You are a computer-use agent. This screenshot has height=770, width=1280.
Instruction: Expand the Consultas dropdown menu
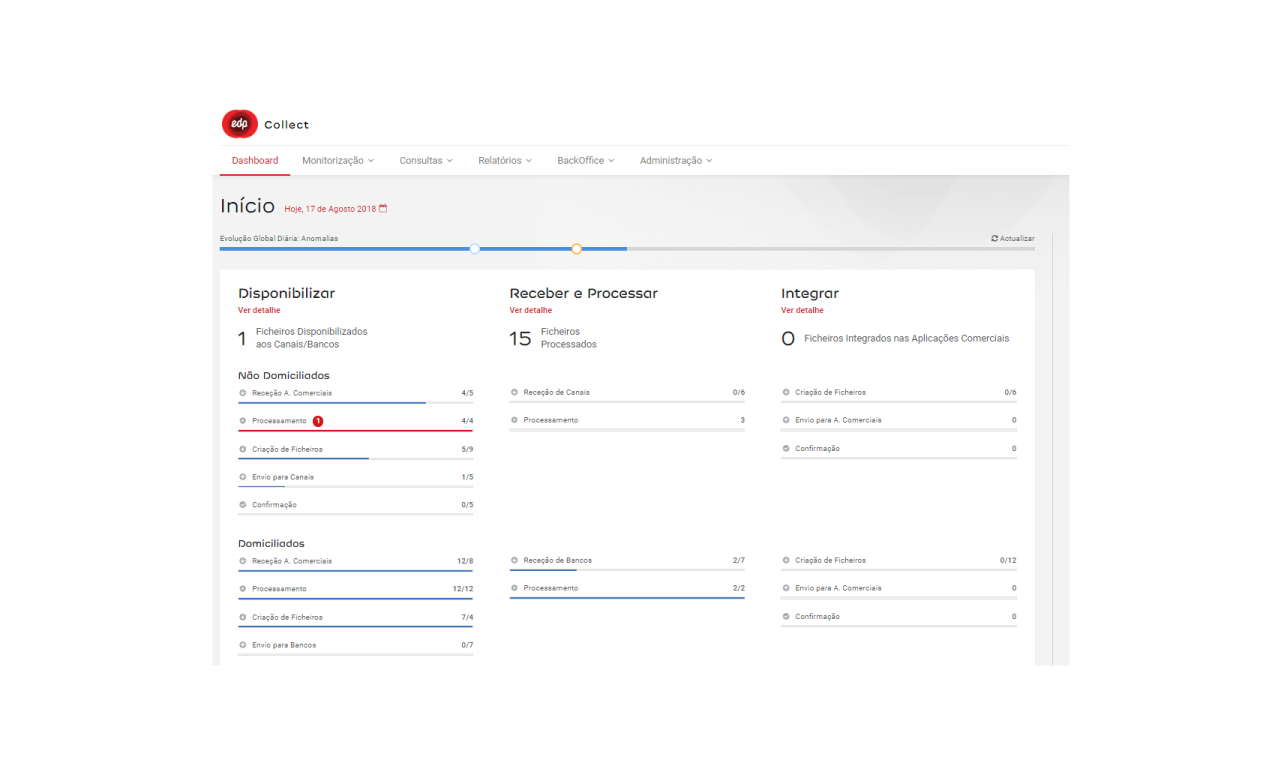[426, 161]
